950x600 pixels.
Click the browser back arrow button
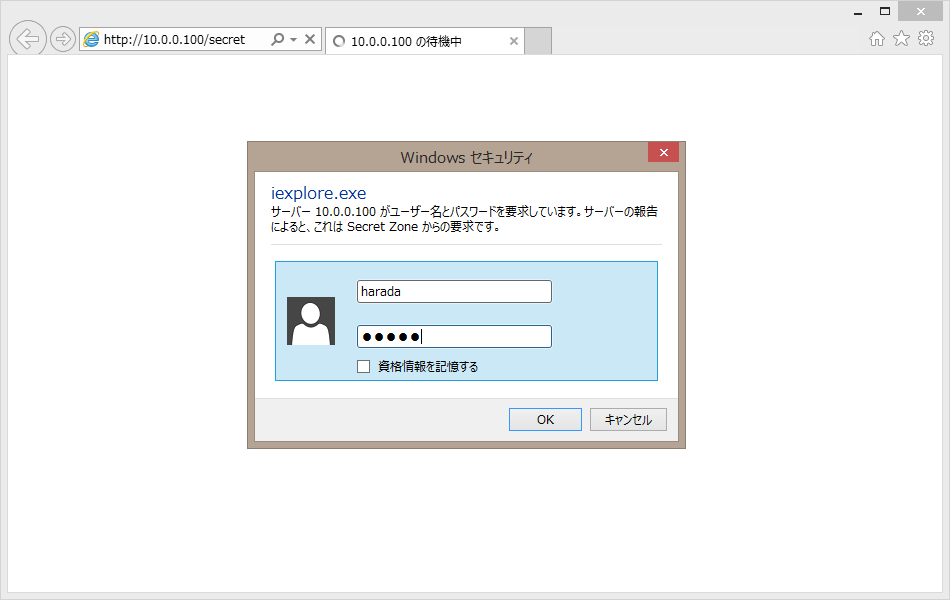point(27,39)
